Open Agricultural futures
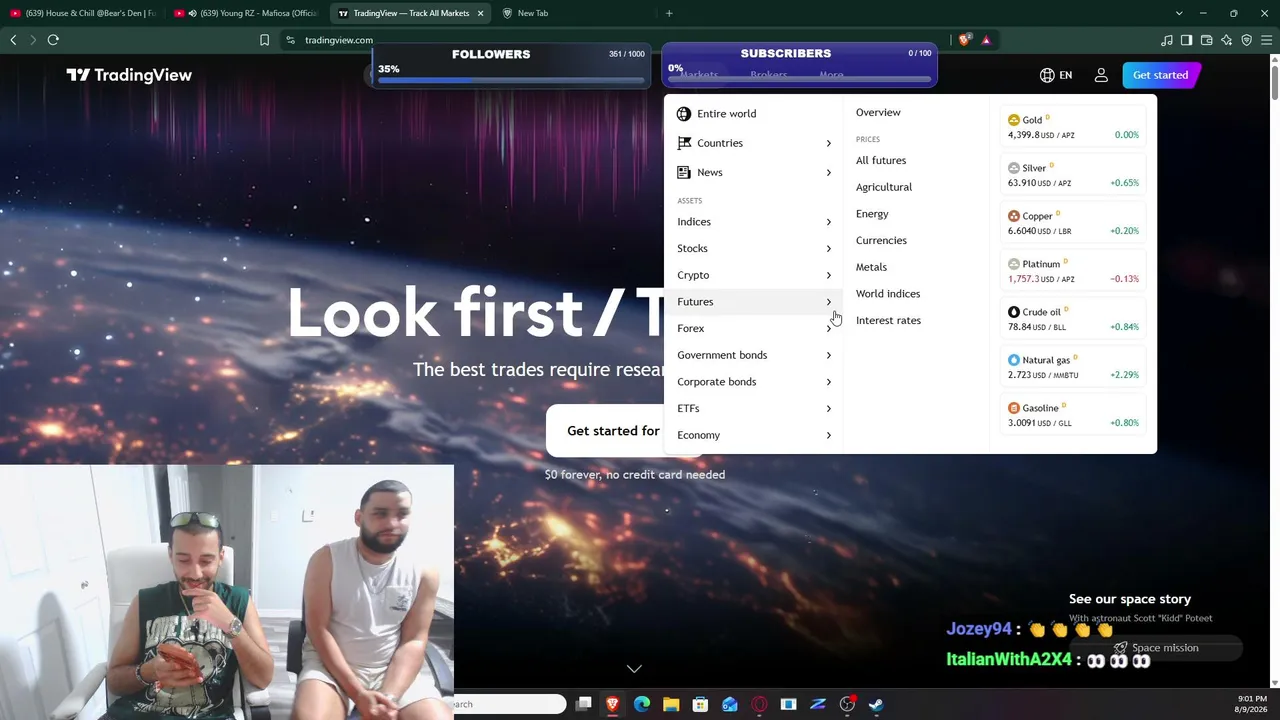1280x720 pixels. tap(884, 187)
